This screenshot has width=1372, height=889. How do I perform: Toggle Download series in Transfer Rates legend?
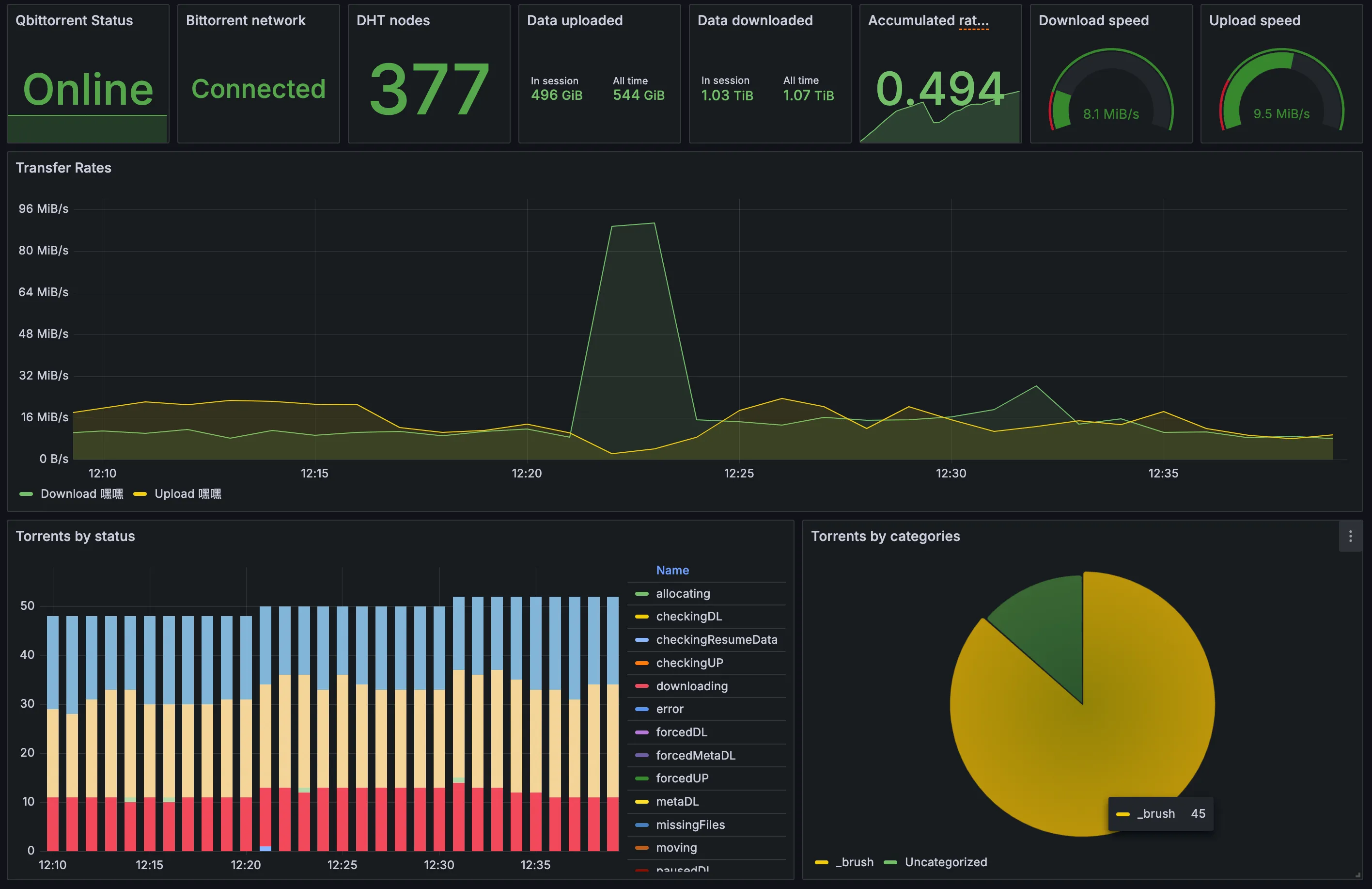pyautogui.click(x=81, y=494)
